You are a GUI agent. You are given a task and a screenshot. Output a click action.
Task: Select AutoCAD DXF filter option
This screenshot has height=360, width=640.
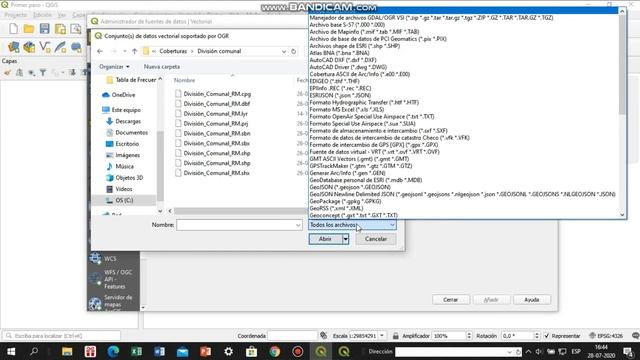[x=343, y=60]
